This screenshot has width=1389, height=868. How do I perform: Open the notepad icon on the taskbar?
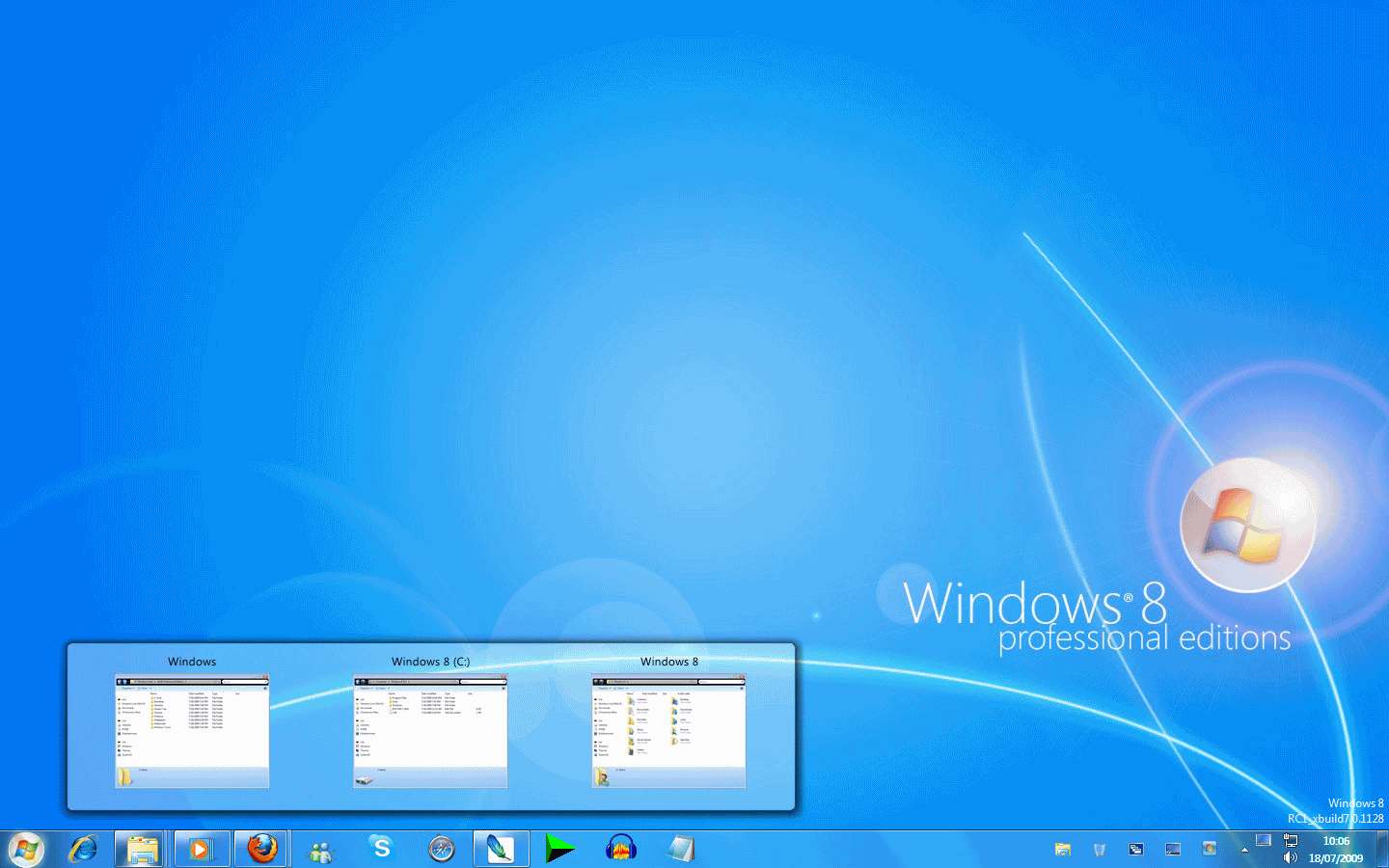click(680, 849)
